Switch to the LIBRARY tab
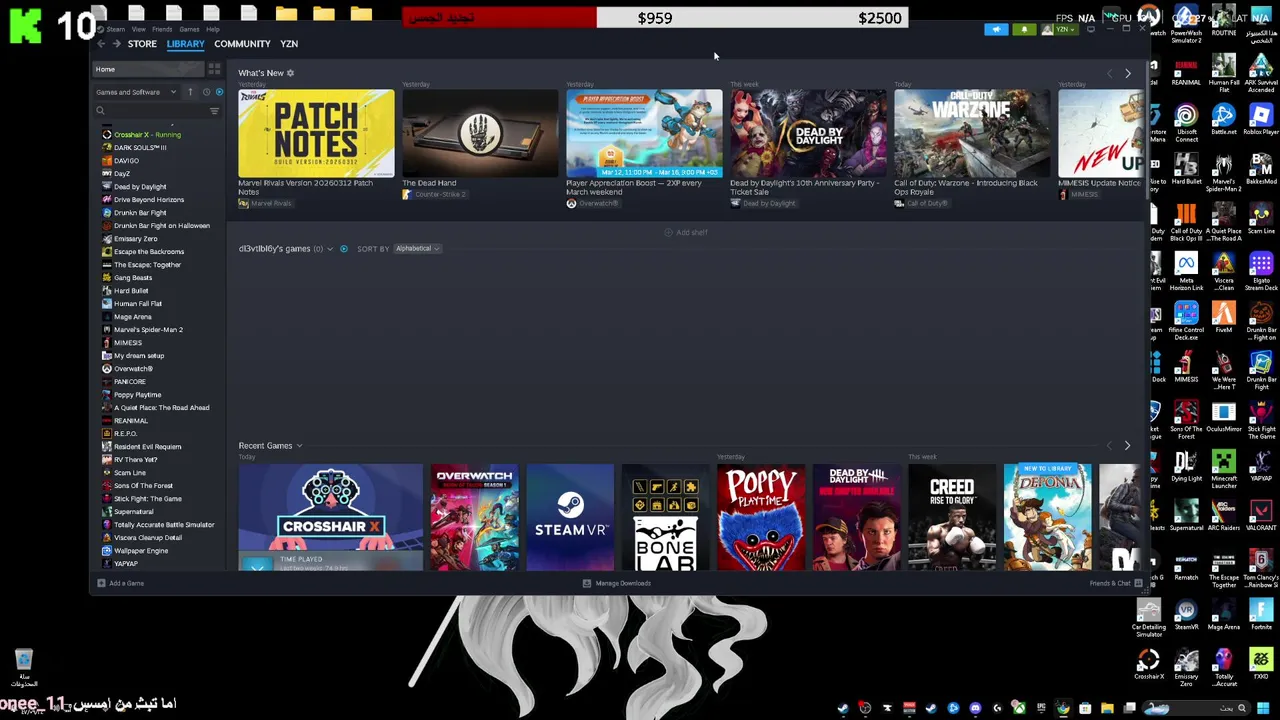The height and width of the screenshot is (720, 1280). pyautogui.click(x=185, y=44)
